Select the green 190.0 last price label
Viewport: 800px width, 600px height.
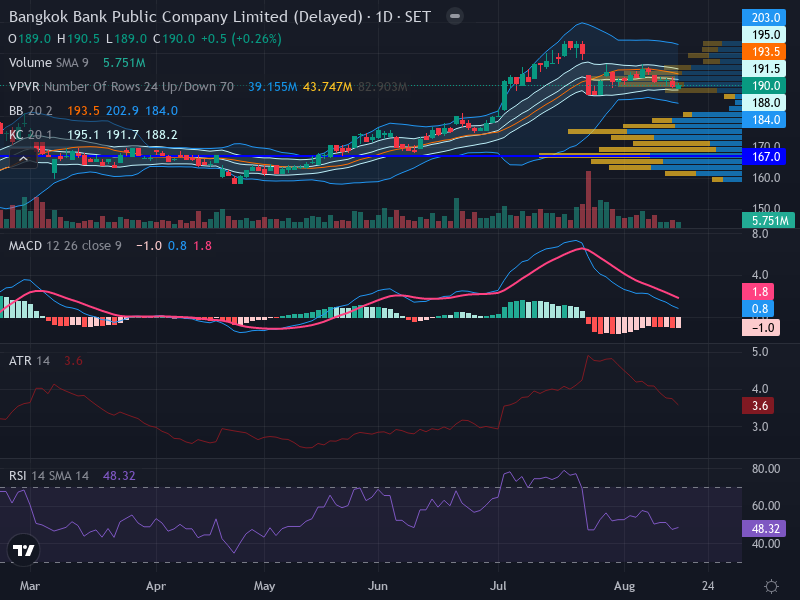764,86
